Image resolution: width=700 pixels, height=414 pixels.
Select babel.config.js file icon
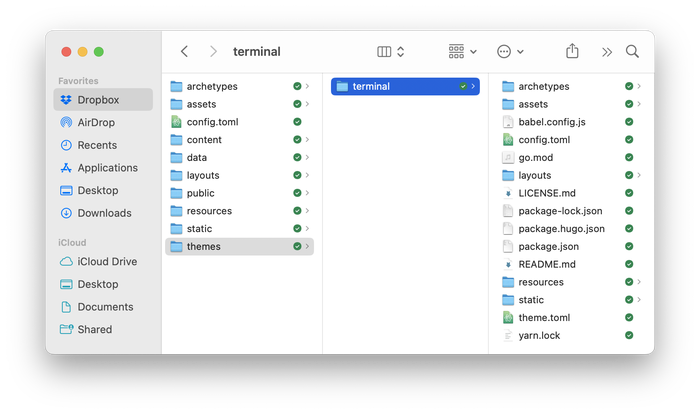click(508, 122)
